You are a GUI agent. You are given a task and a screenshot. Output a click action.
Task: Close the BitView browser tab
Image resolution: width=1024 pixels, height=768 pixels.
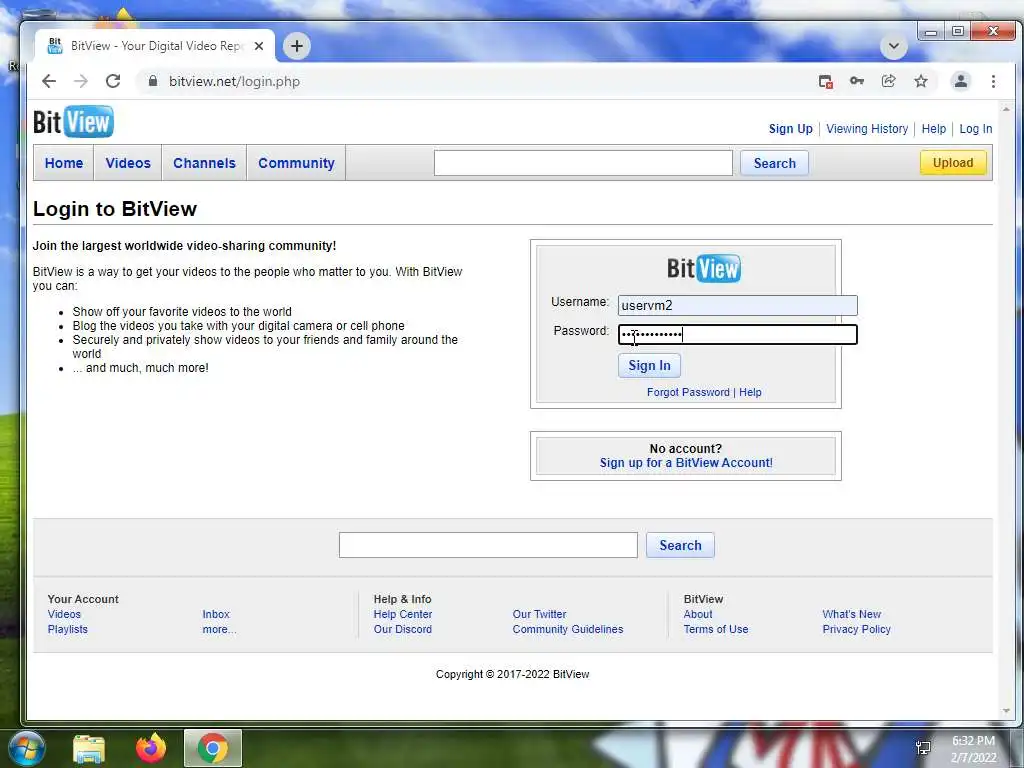(259, 46)
